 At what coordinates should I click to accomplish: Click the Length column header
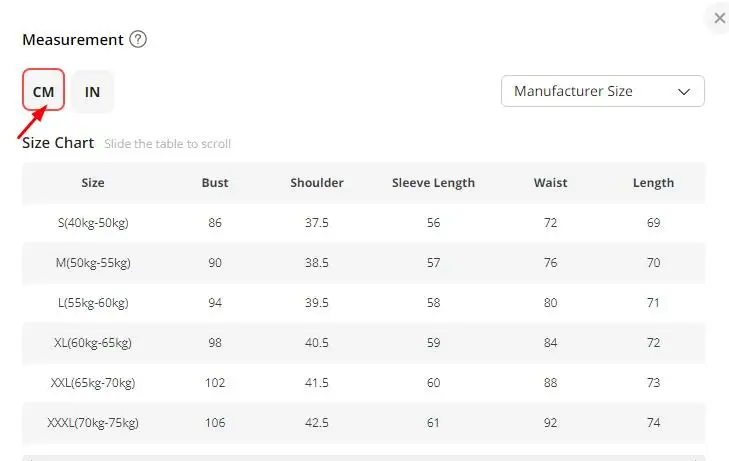pyautogui.click(x=653, y=183)
